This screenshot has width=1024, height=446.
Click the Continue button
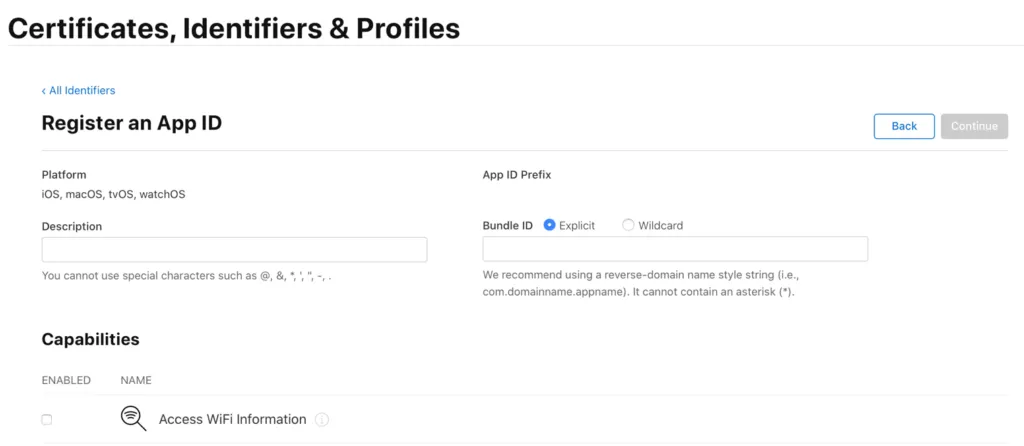click(x=974, y=126)
